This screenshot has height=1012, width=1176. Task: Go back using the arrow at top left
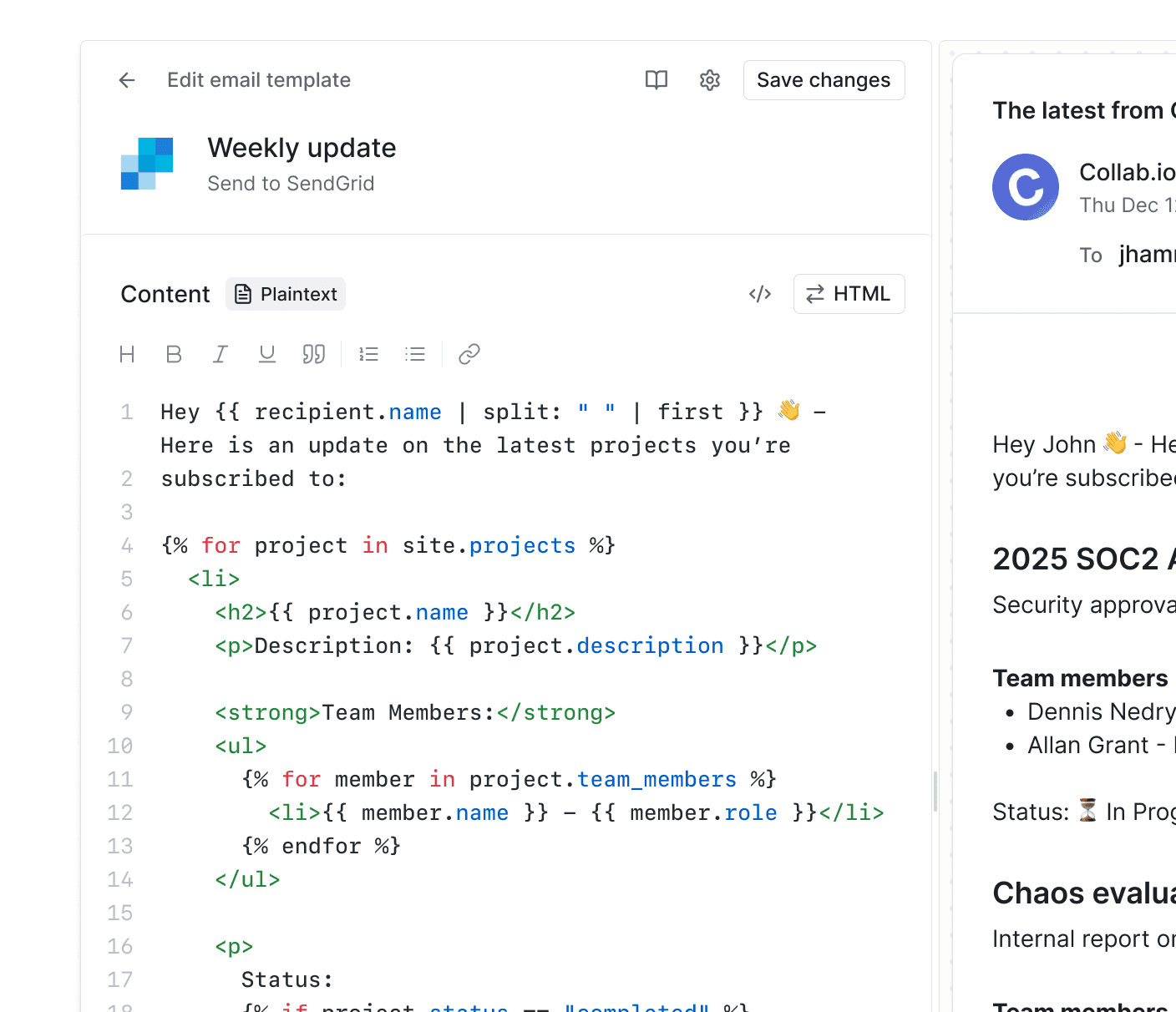coord(126,80)
